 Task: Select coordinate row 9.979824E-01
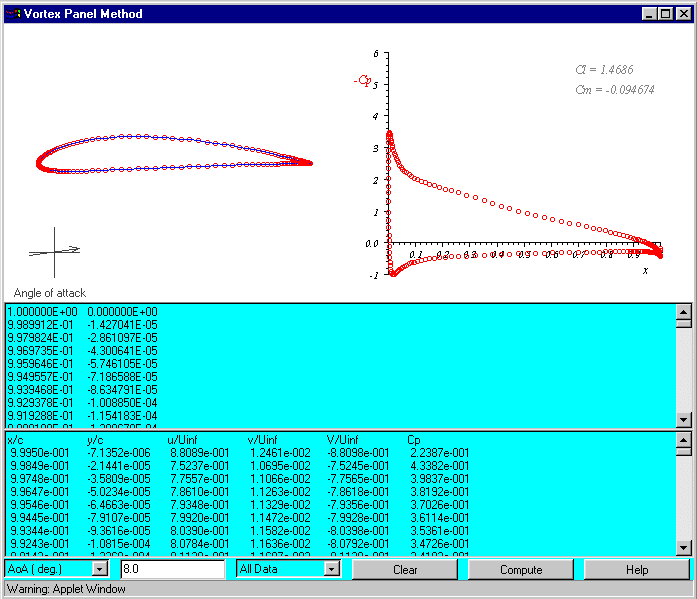coord(82,338)
